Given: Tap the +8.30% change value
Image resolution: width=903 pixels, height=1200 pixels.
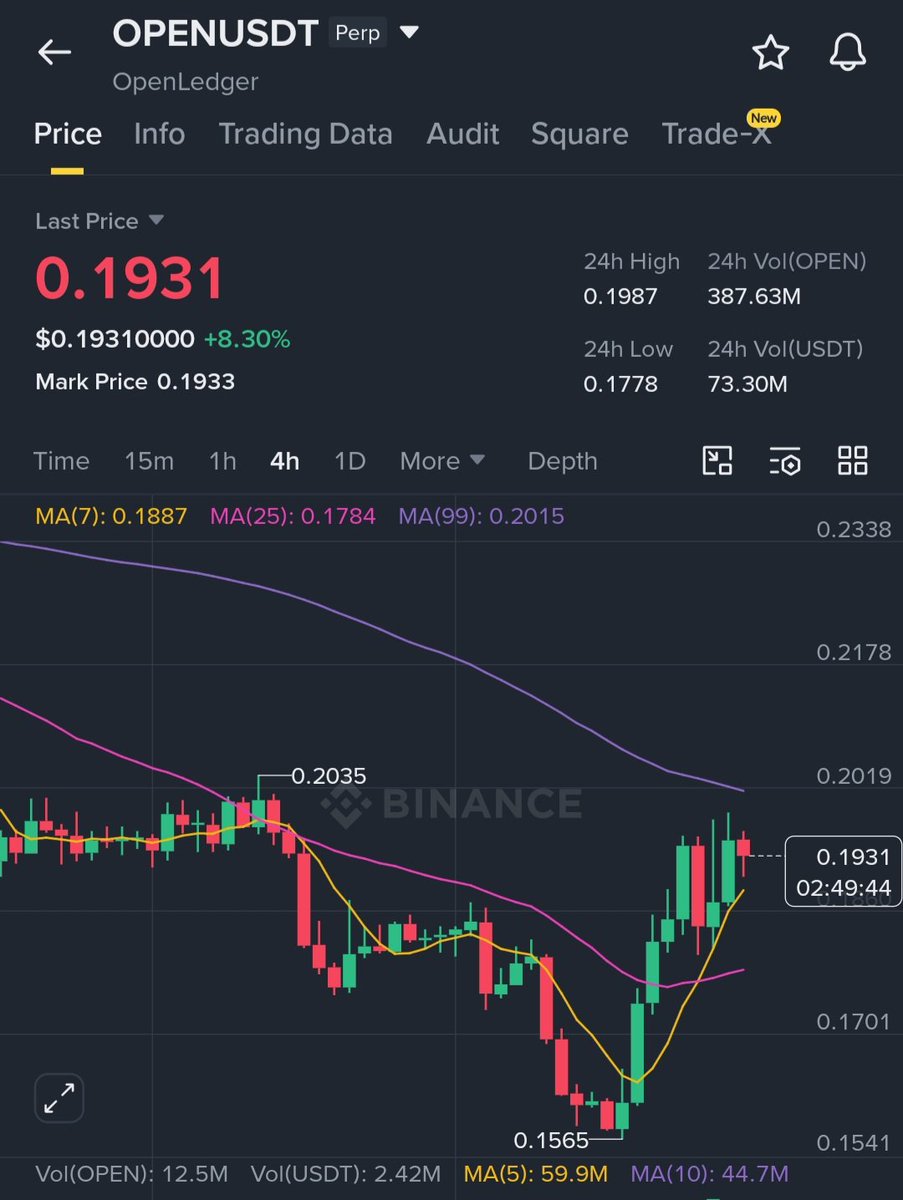Looking at the screenshot, I should (247, 340).
